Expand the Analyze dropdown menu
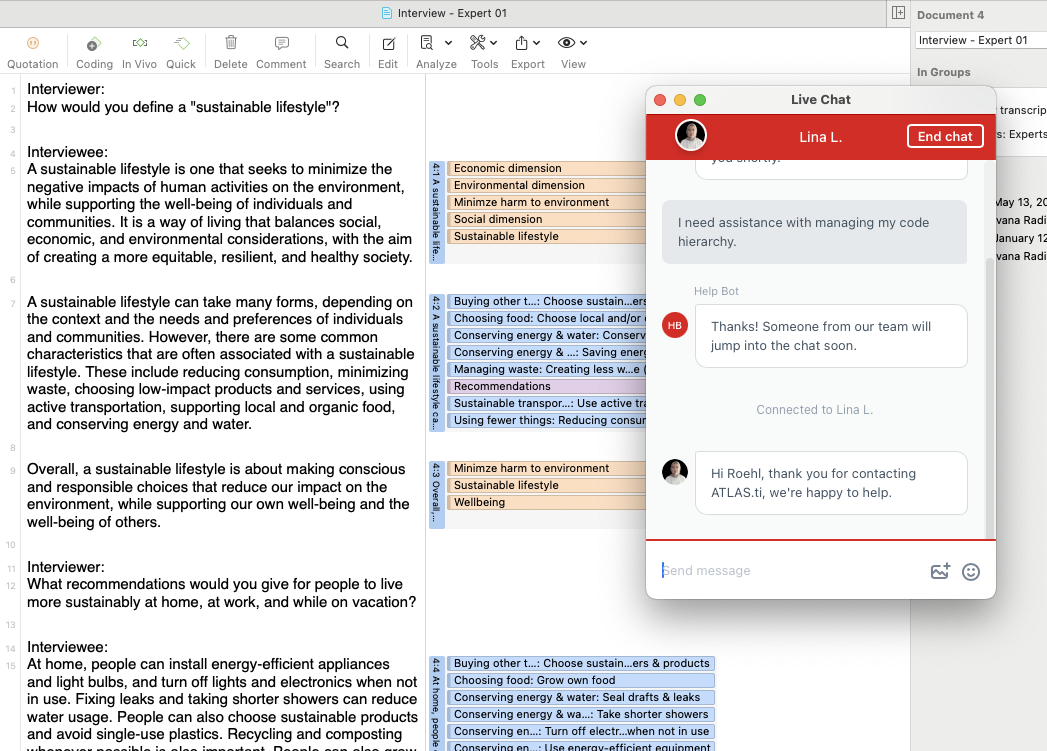This screenshot has height=751, width=1047. coord(436,44)
